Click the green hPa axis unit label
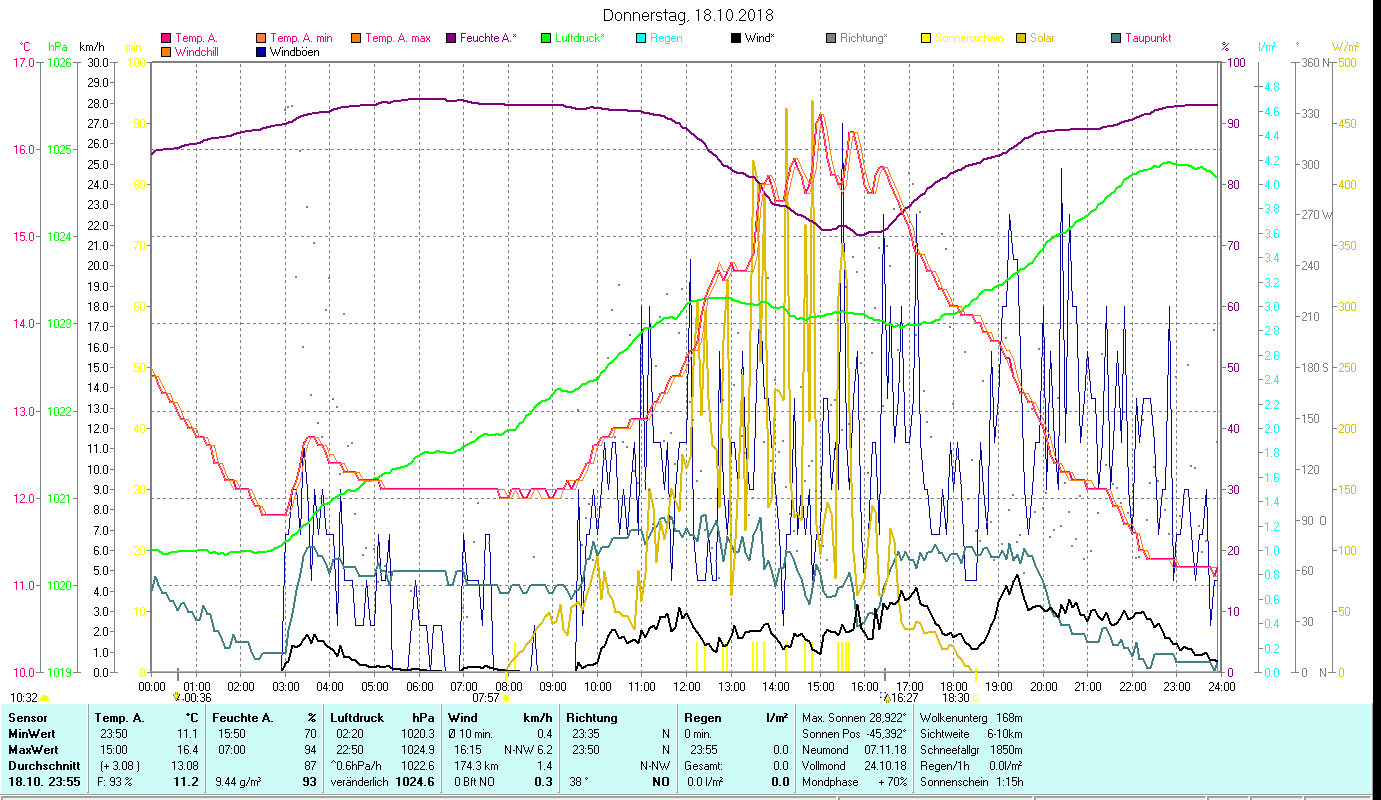The image size is (1381, 800). point(58,47)
